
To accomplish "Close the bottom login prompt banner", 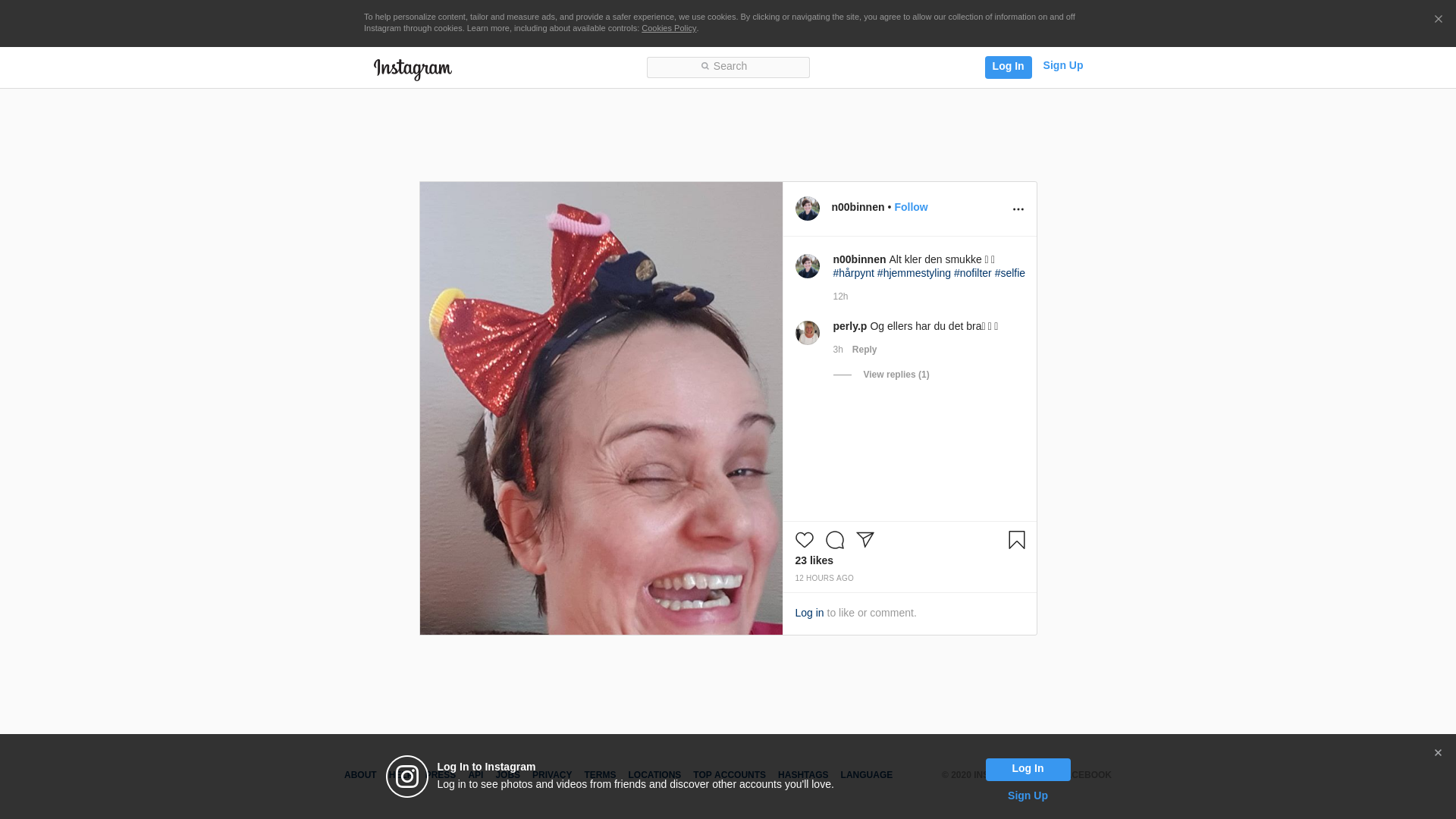I will click(1437, 753).
